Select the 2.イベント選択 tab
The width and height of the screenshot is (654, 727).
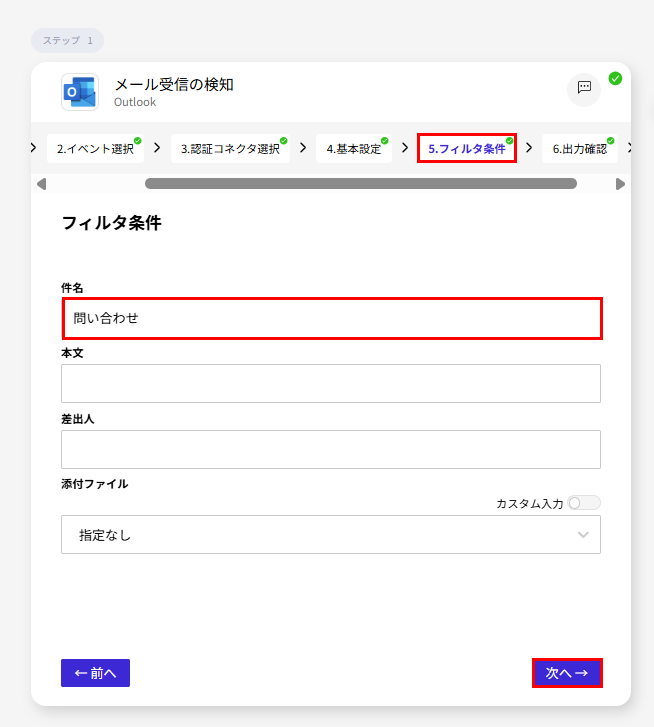[x=95, y=149]
